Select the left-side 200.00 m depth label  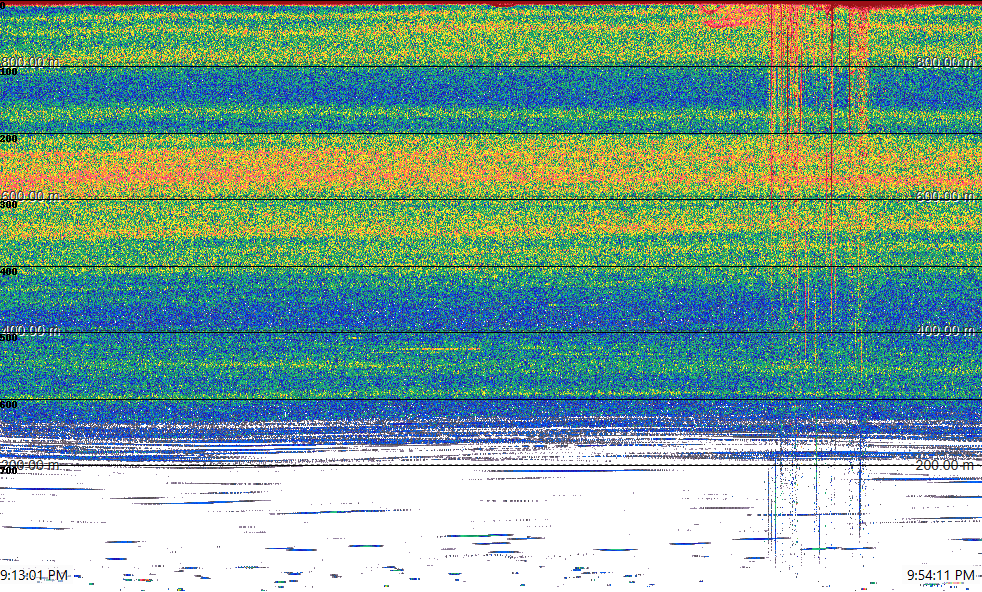[30, 465]
